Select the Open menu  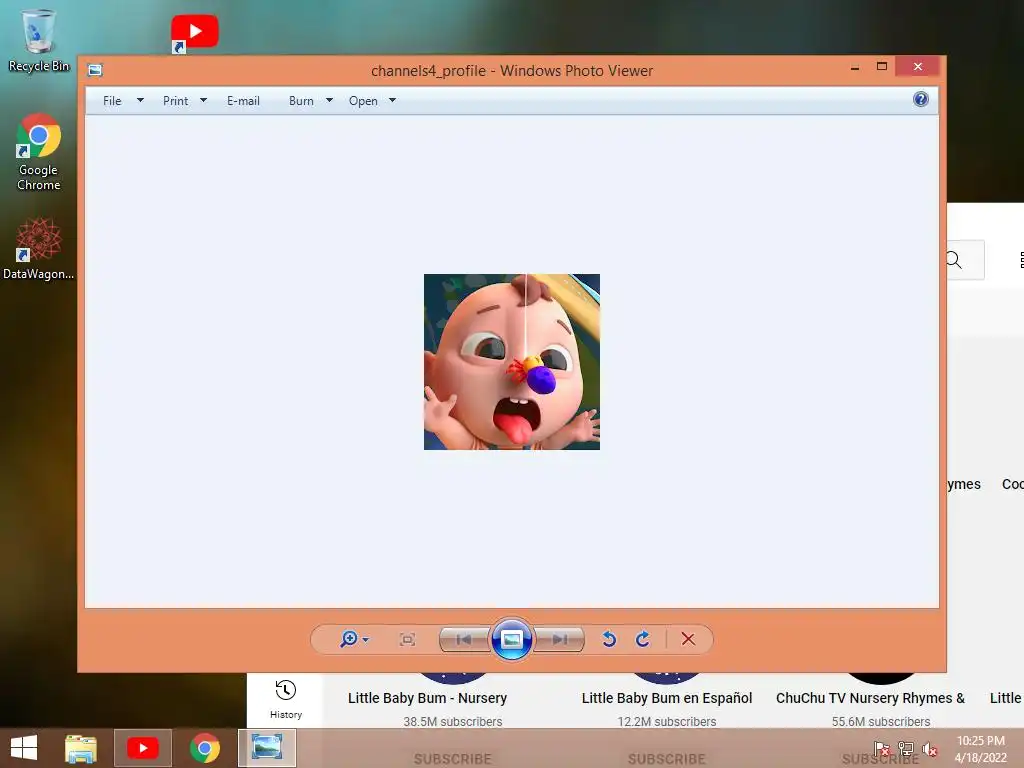(363, 101)
